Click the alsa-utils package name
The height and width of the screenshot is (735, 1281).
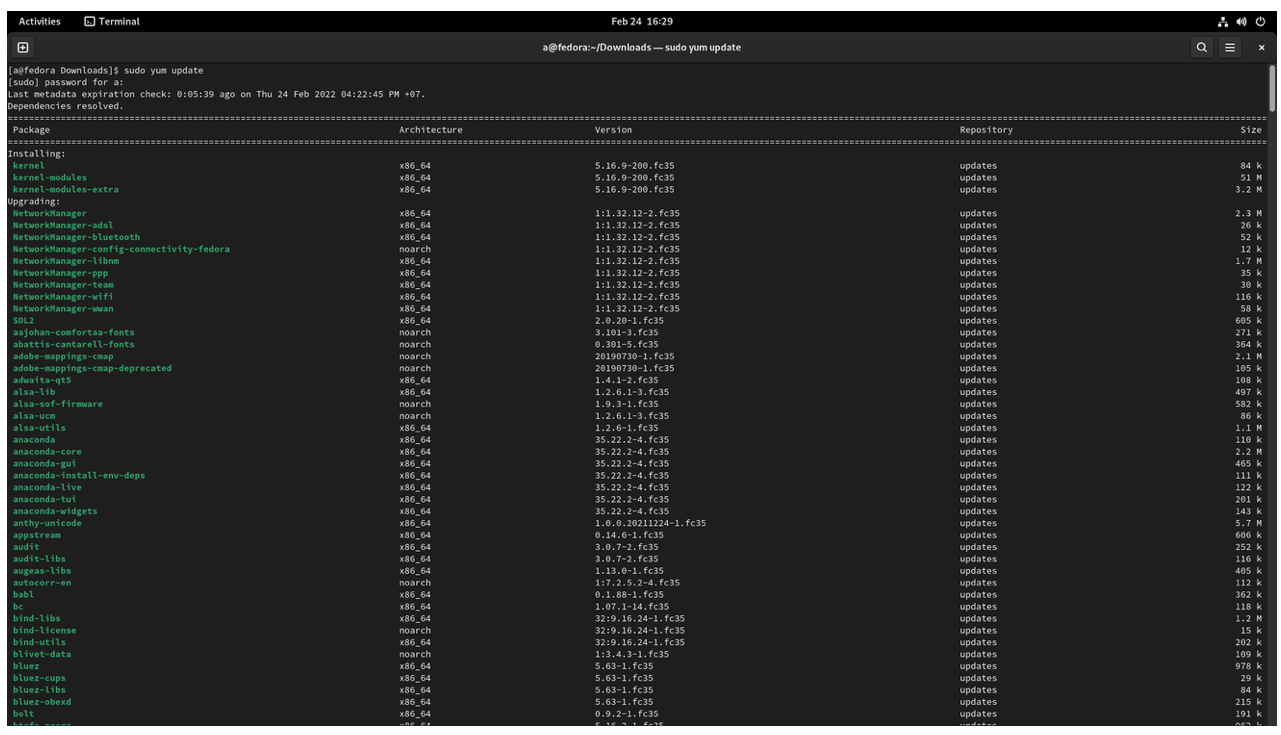coord(39,428)
